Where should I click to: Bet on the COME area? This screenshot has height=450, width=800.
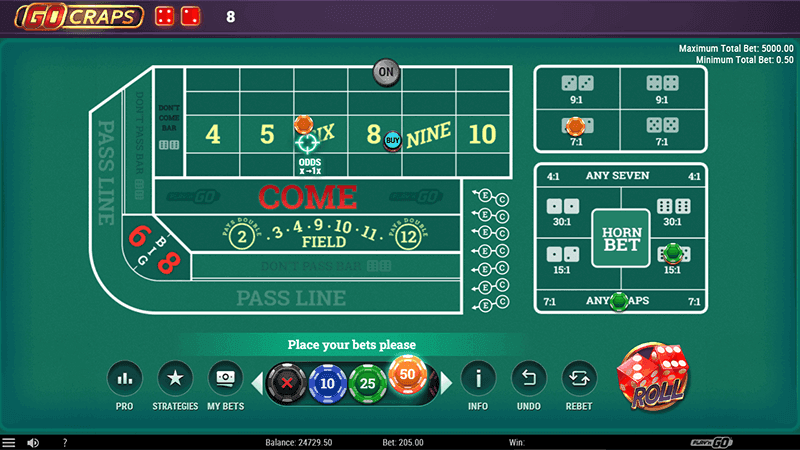[x=308, y=196]
